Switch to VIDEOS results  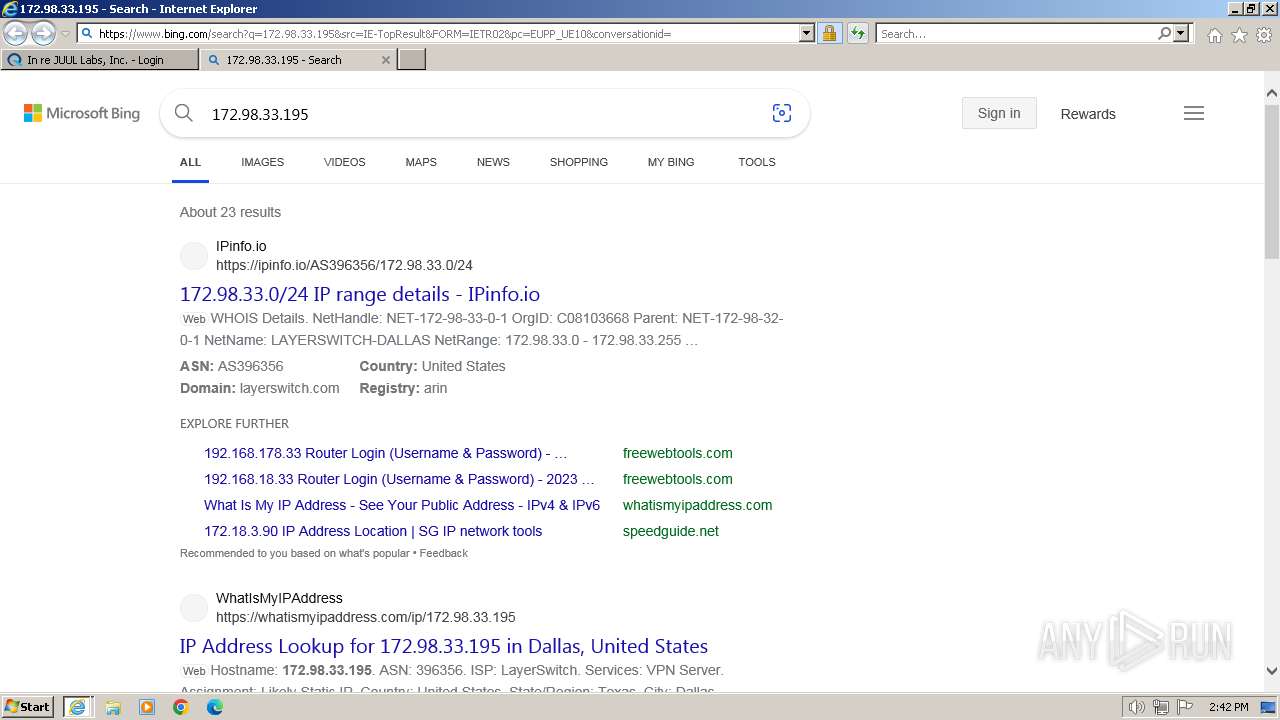tap(344, 162)
